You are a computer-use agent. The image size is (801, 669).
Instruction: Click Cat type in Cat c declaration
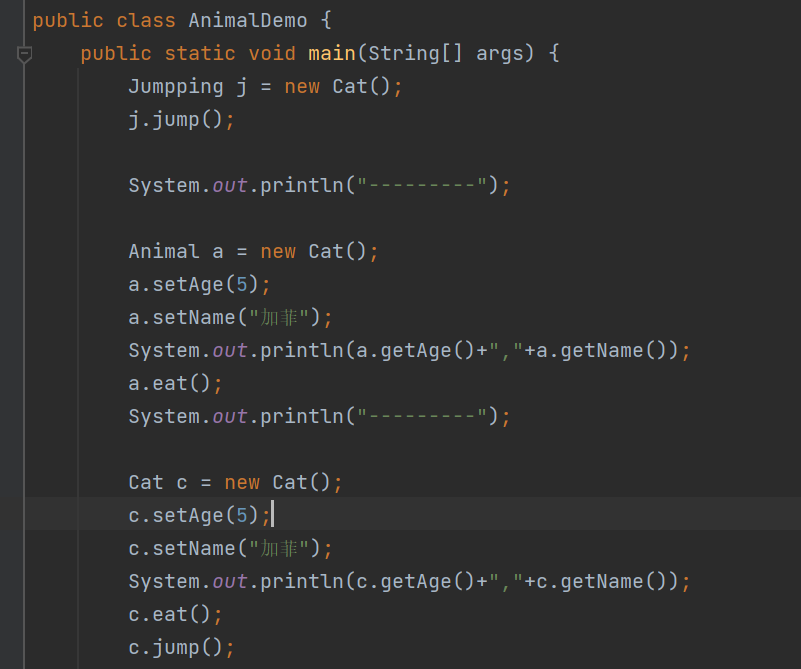click(x=145, y=482)
